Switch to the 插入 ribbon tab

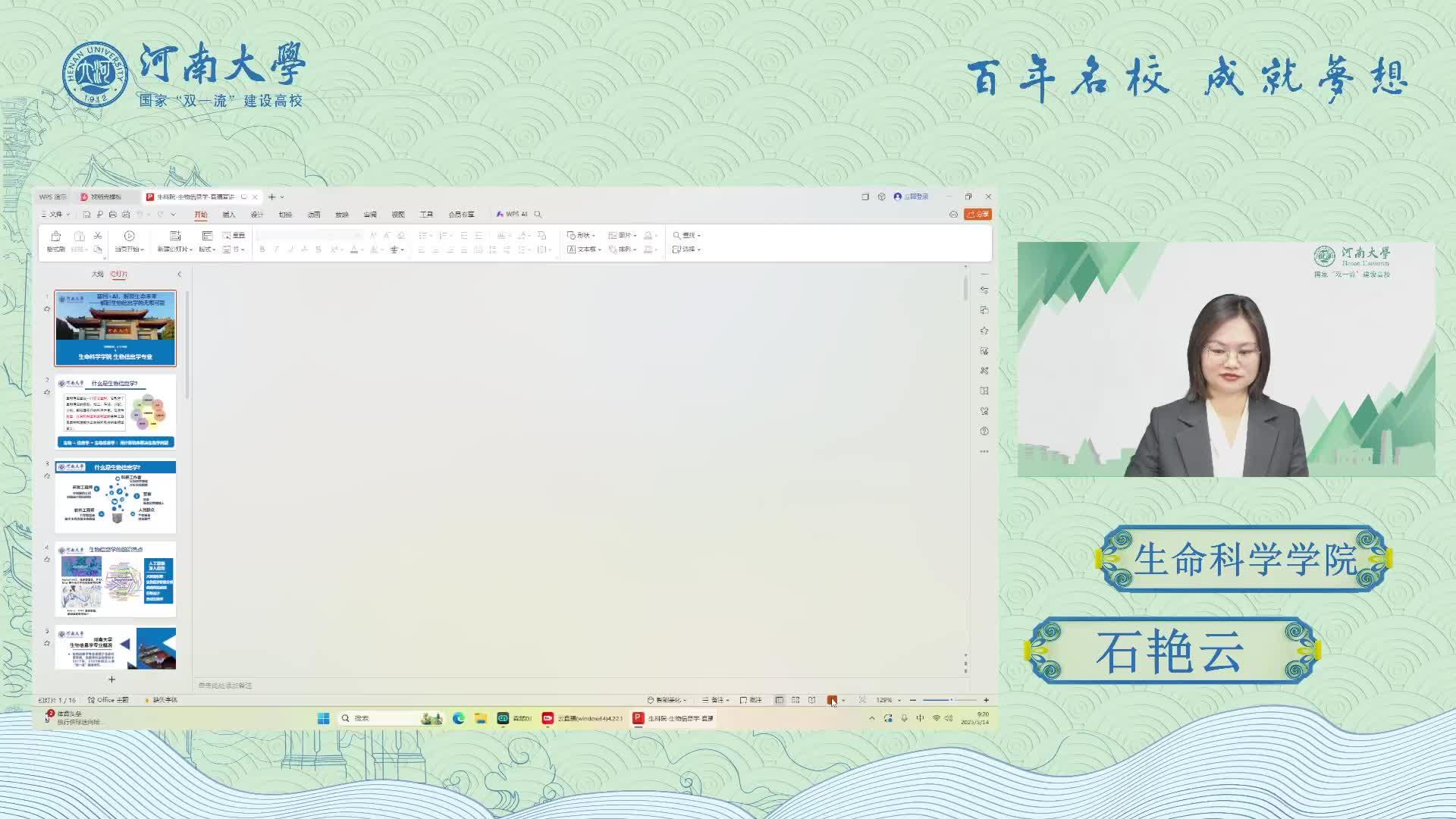[229, 215]
